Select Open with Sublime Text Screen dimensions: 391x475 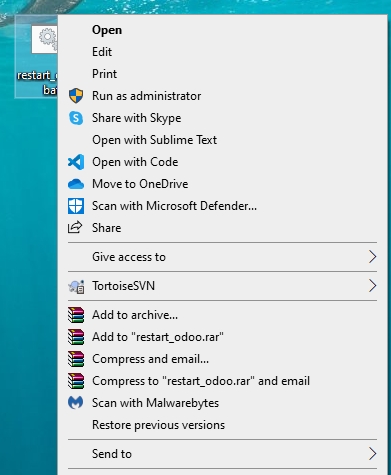click(222, 140)
